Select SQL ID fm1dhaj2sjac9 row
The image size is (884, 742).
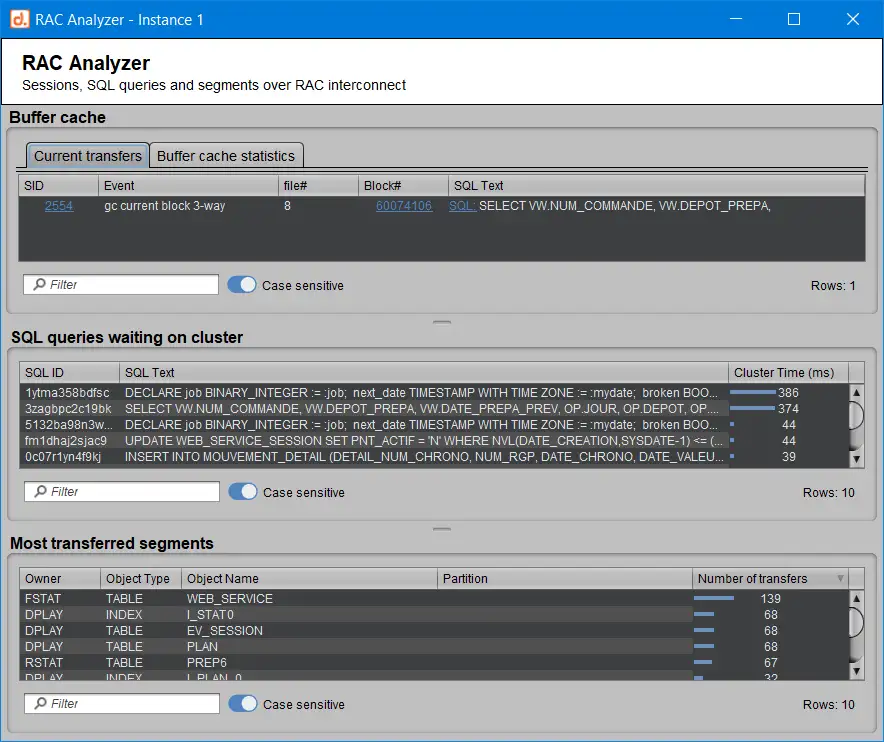click(434, 440)
